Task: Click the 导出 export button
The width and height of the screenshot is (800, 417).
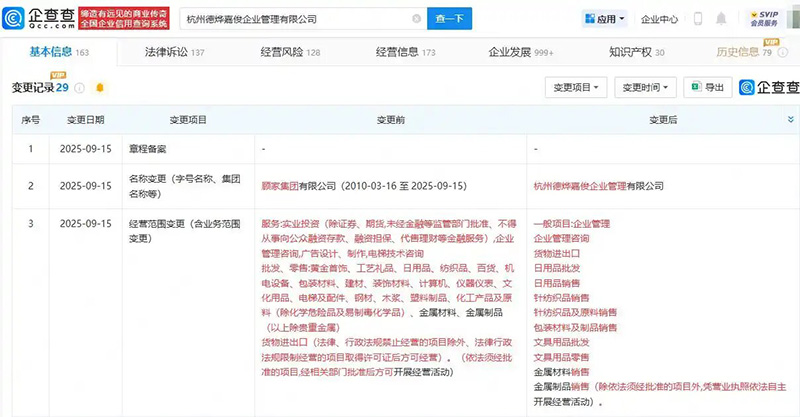Action: click(708, 87)
